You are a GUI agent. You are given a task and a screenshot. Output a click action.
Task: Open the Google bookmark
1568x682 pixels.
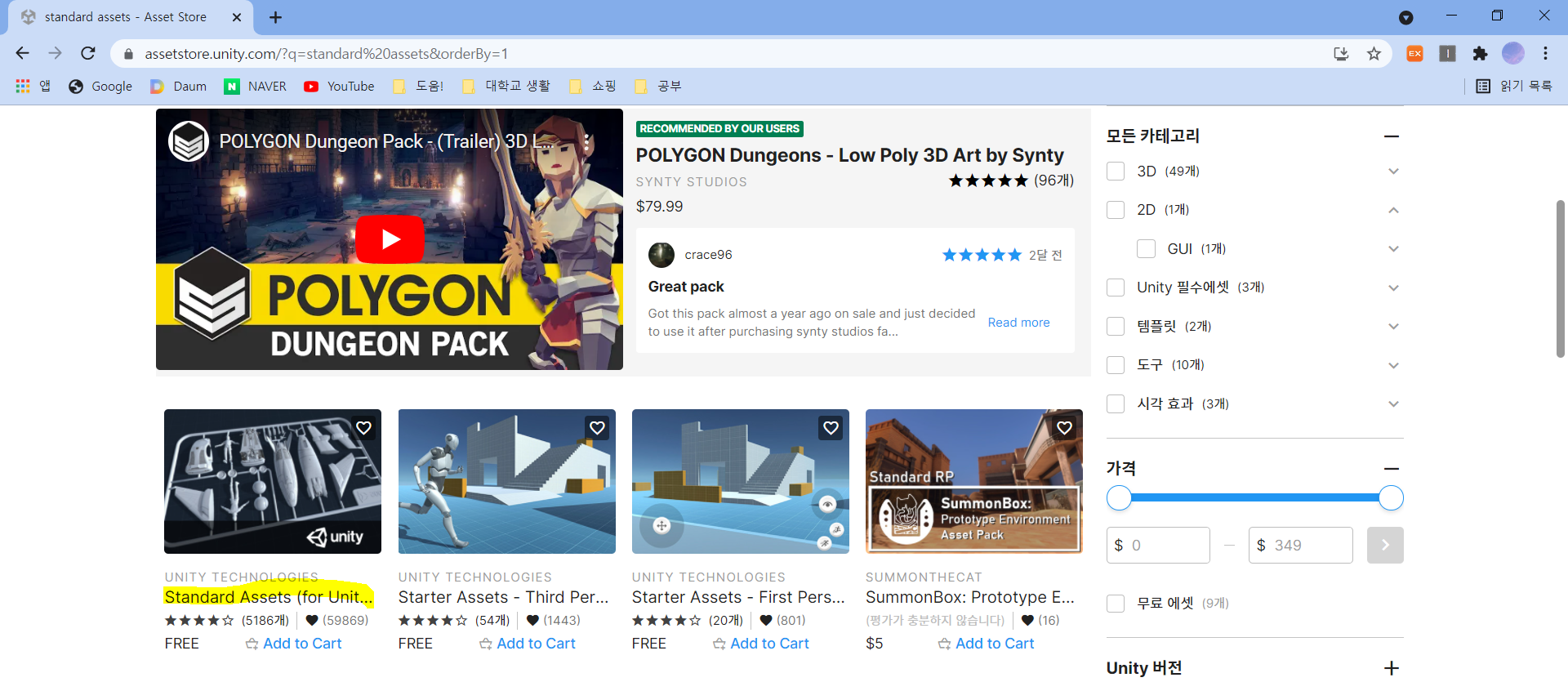point(100,86)
